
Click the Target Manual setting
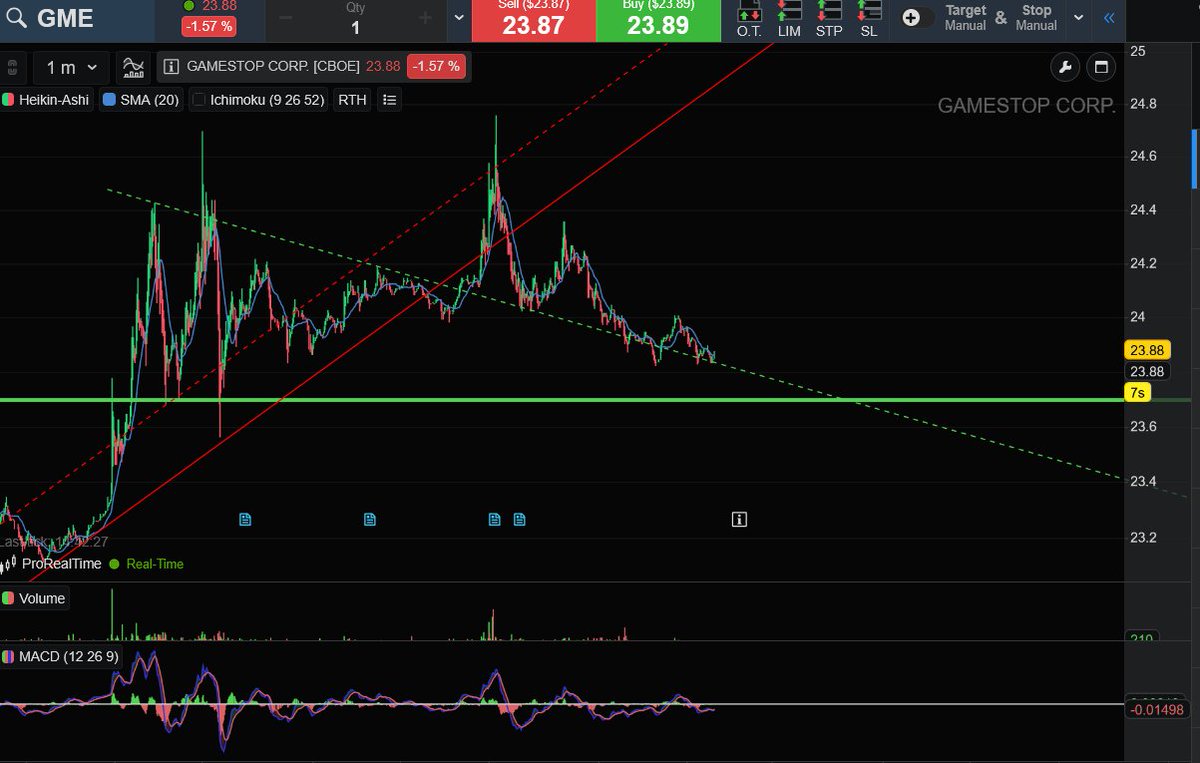(965, 18)
